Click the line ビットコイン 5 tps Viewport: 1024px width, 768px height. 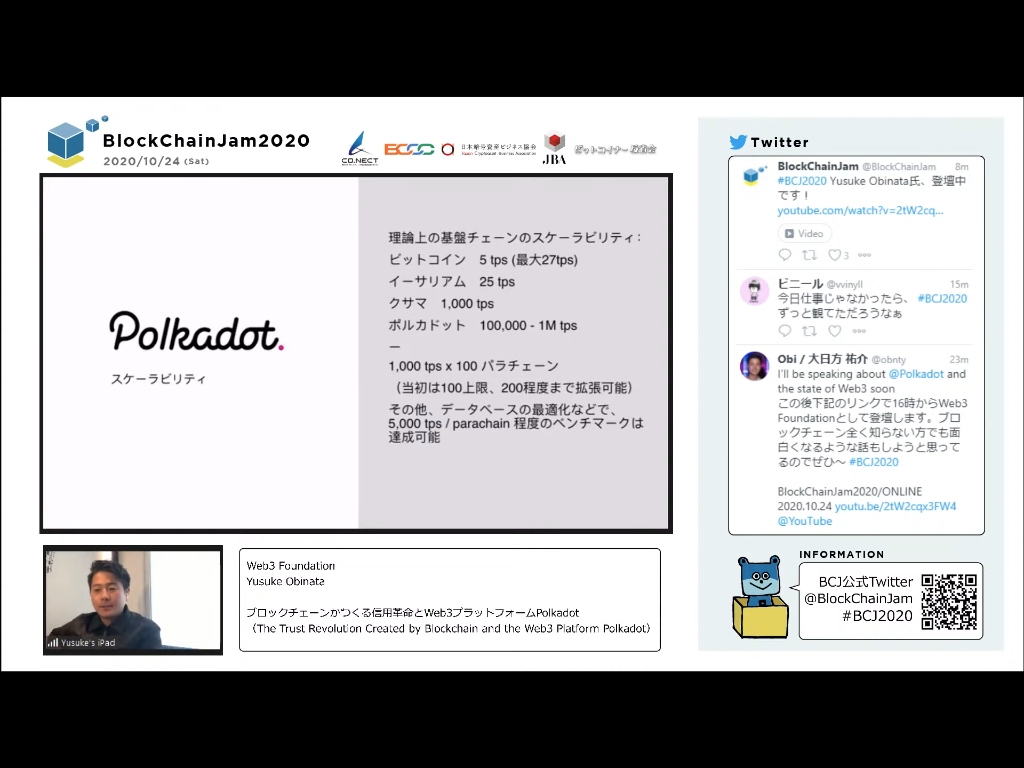tap(483, 260)
